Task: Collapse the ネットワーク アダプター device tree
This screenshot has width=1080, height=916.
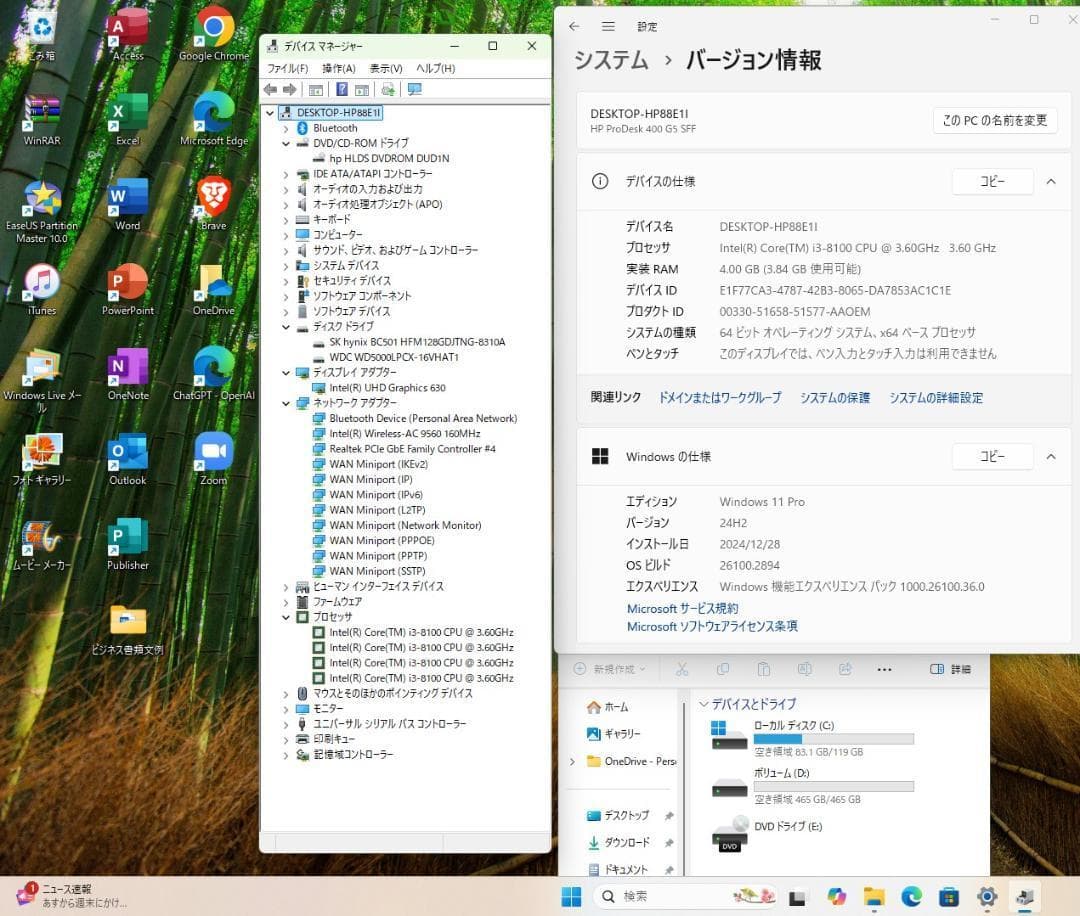Action: tap(287, 403)
